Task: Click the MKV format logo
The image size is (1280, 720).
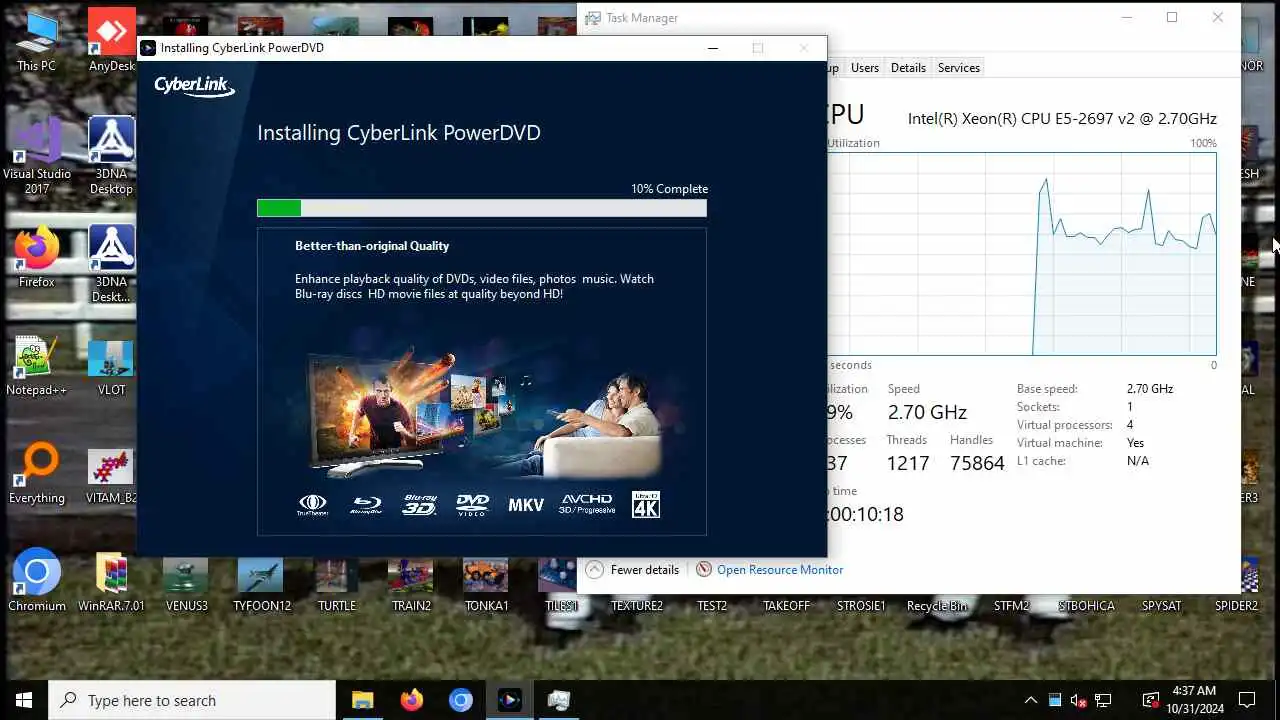Action: 526,505
